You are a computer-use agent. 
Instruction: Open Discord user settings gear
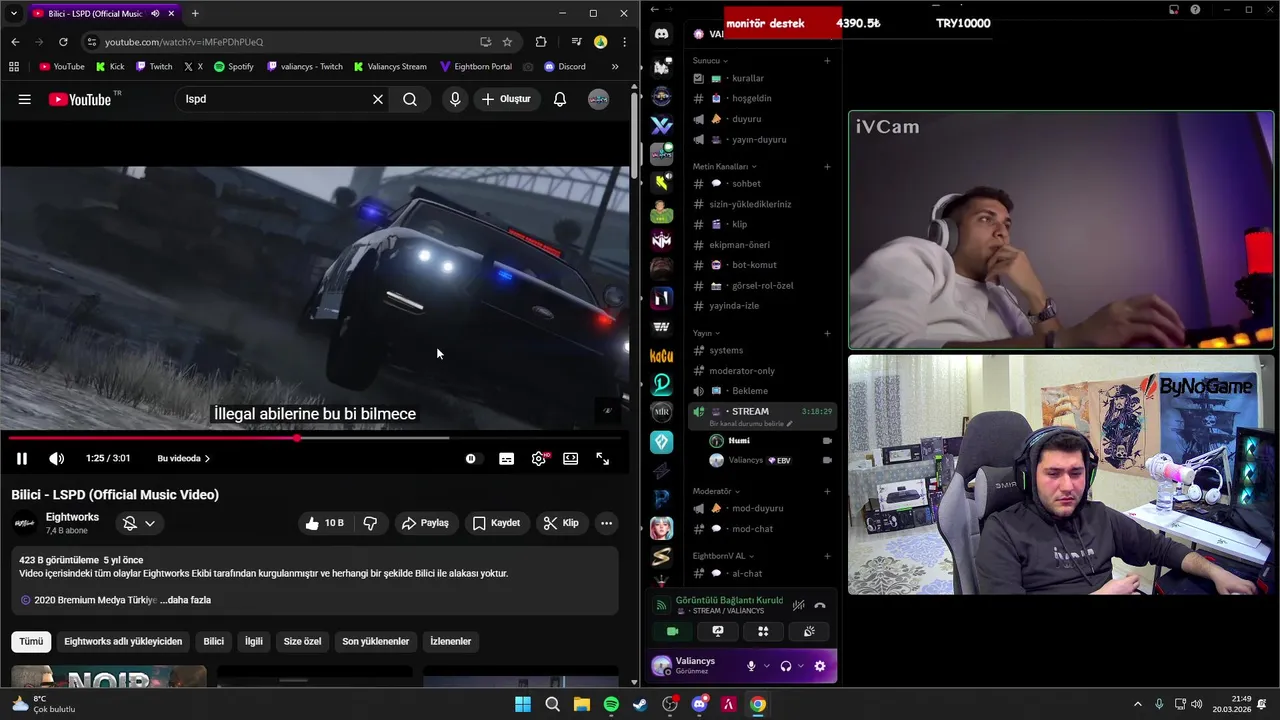coord(820,666)
